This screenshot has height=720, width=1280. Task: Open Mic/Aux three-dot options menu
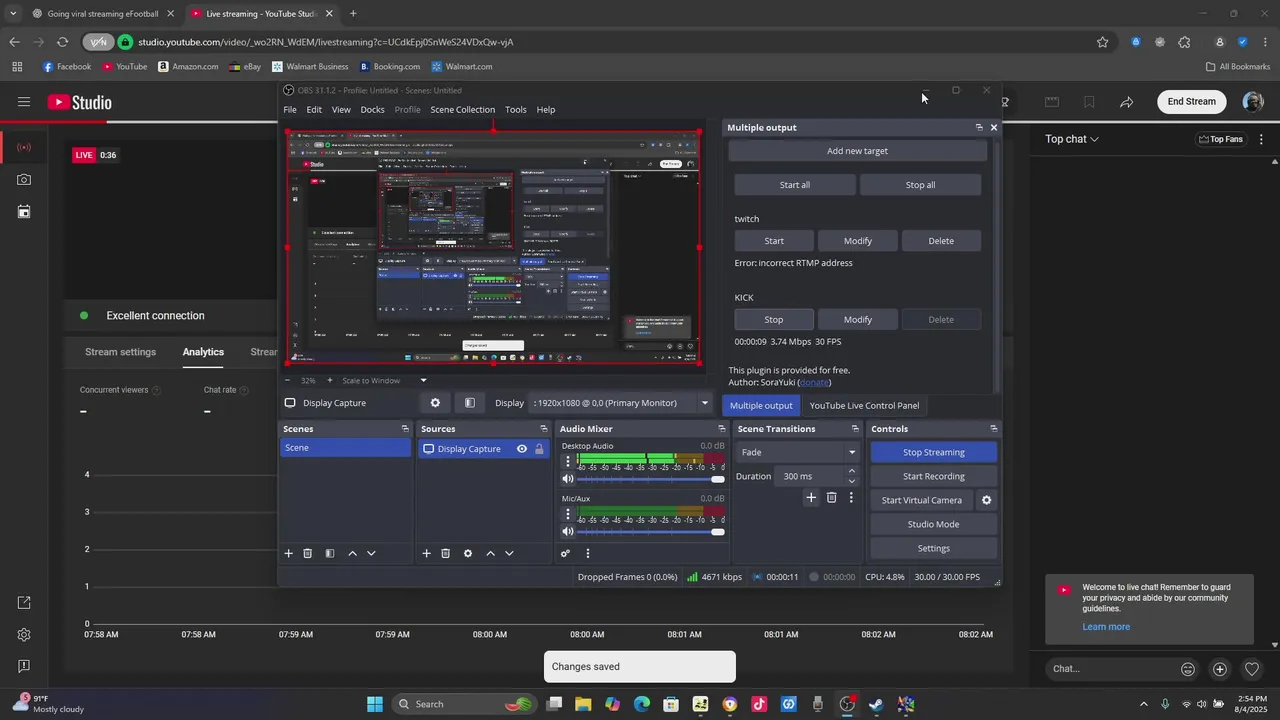pos(568,514)
